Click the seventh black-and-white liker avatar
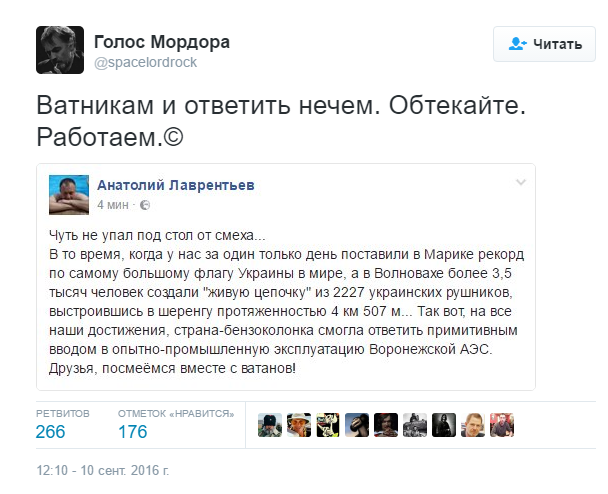Screen dimensions: 608x494 (445, 424)
